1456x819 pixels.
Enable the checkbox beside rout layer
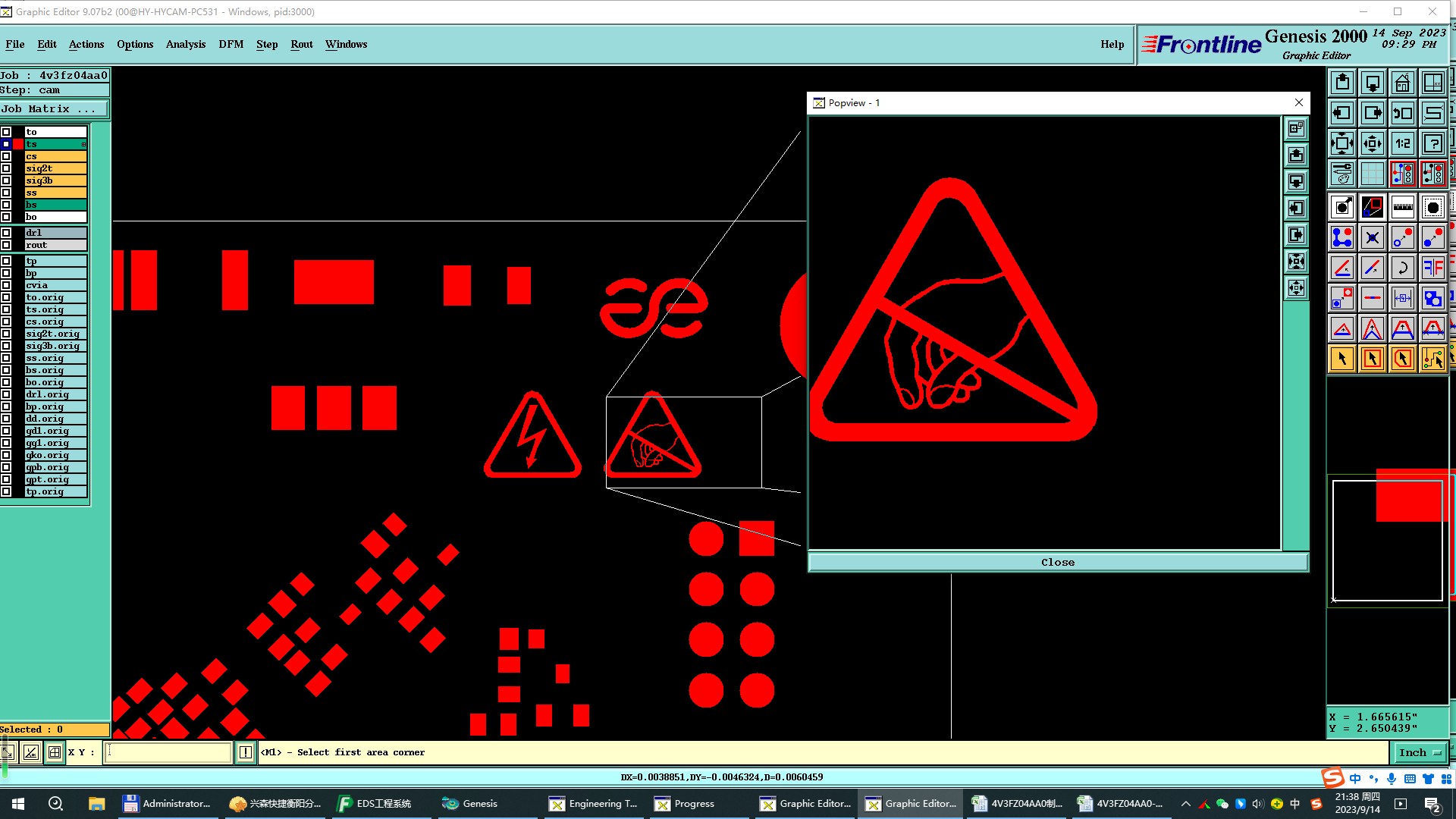point(6,245)
